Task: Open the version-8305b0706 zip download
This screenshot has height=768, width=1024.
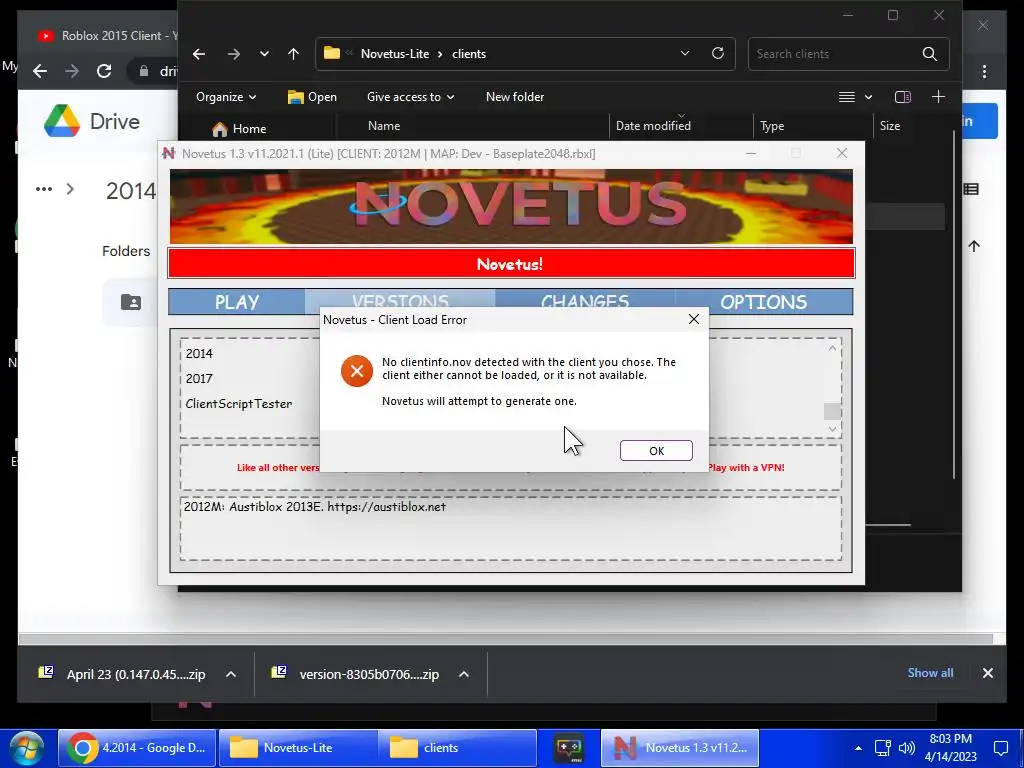Action: (357, 674)
